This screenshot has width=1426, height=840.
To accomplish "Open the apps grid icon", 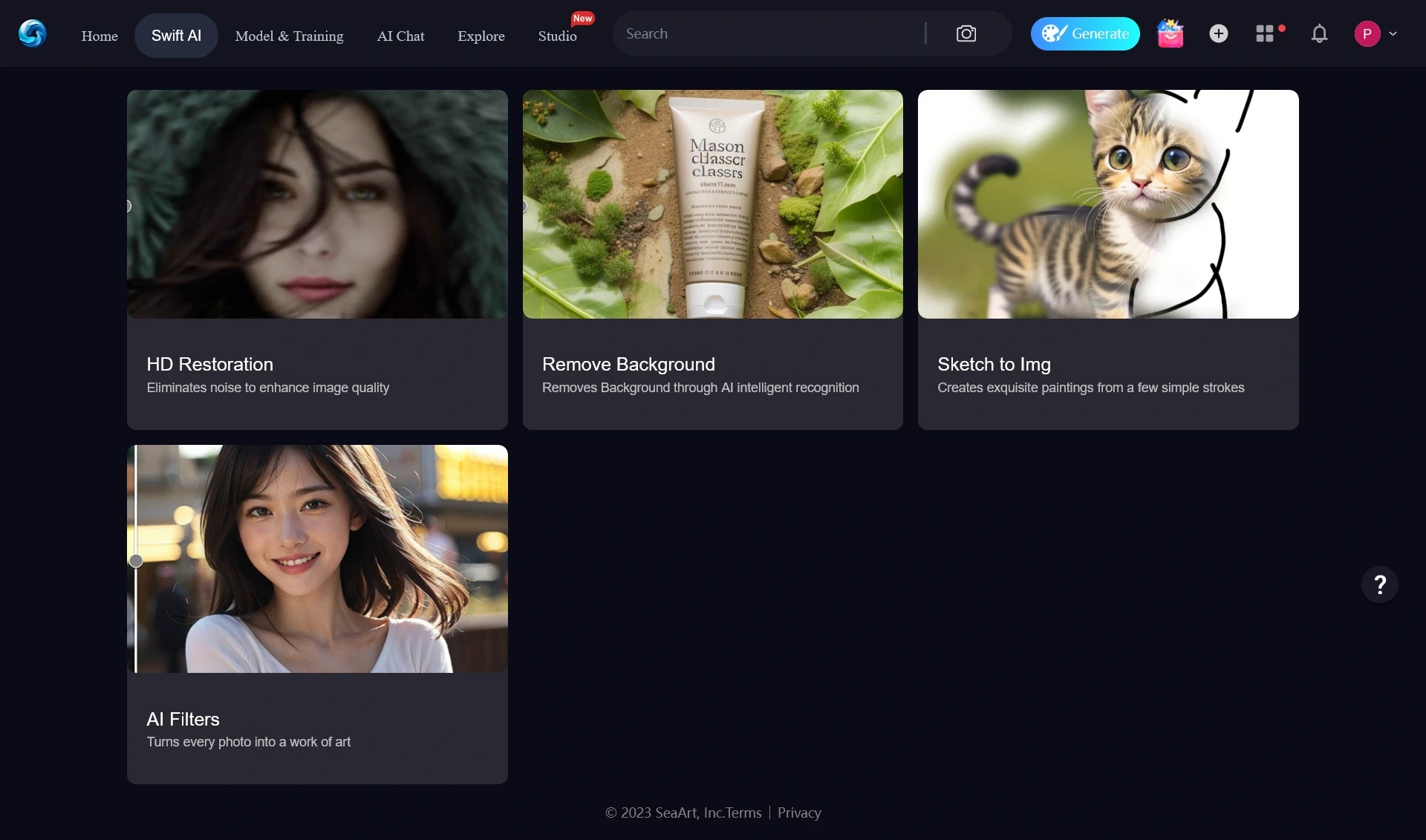I will tap(1266, 33).
